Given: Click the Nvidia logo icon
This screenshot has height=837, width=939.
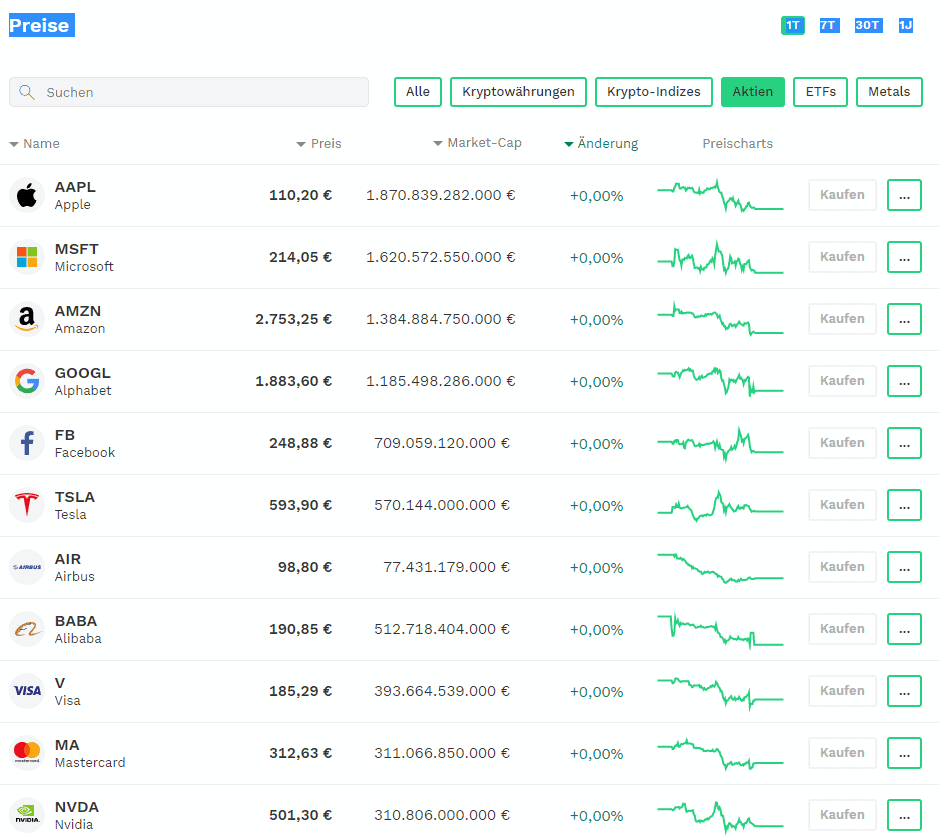Looking at the screenshot, I should pos(27,815).
